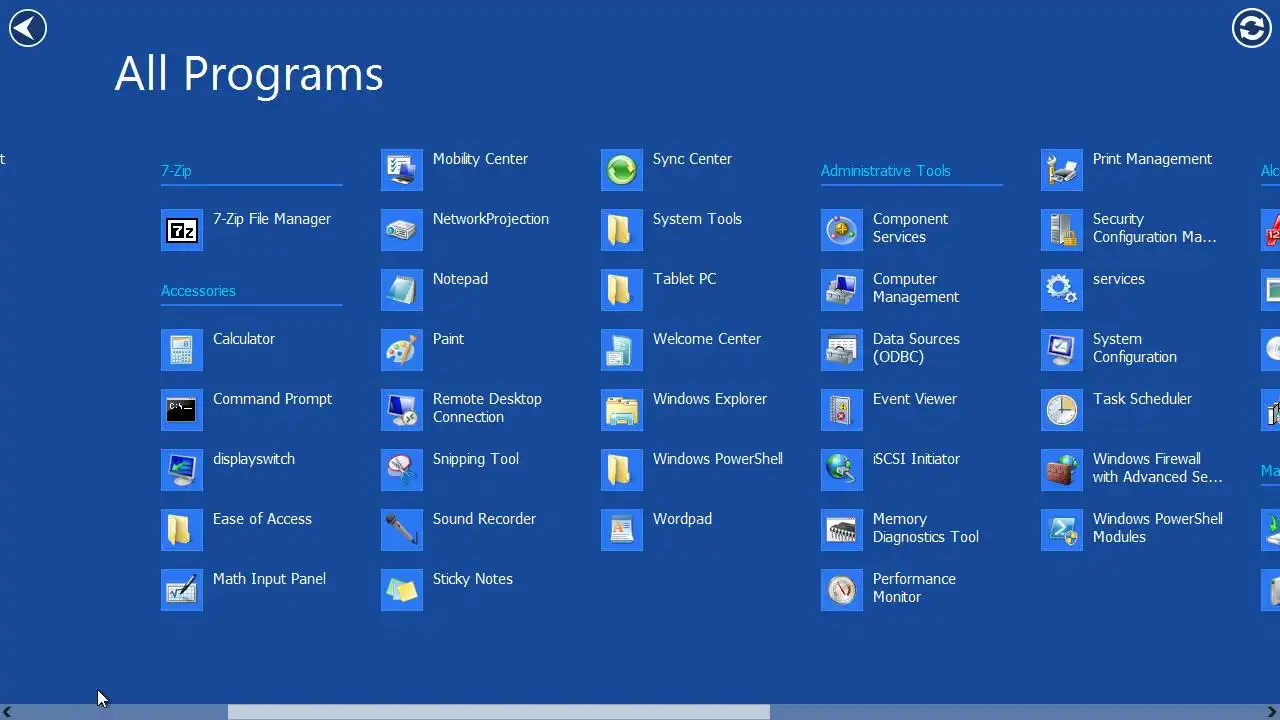Launch the Math Input Panel icon
The width and height of the screenshot is (1280, 720).
pyautogui.click(x=182, y=590)
